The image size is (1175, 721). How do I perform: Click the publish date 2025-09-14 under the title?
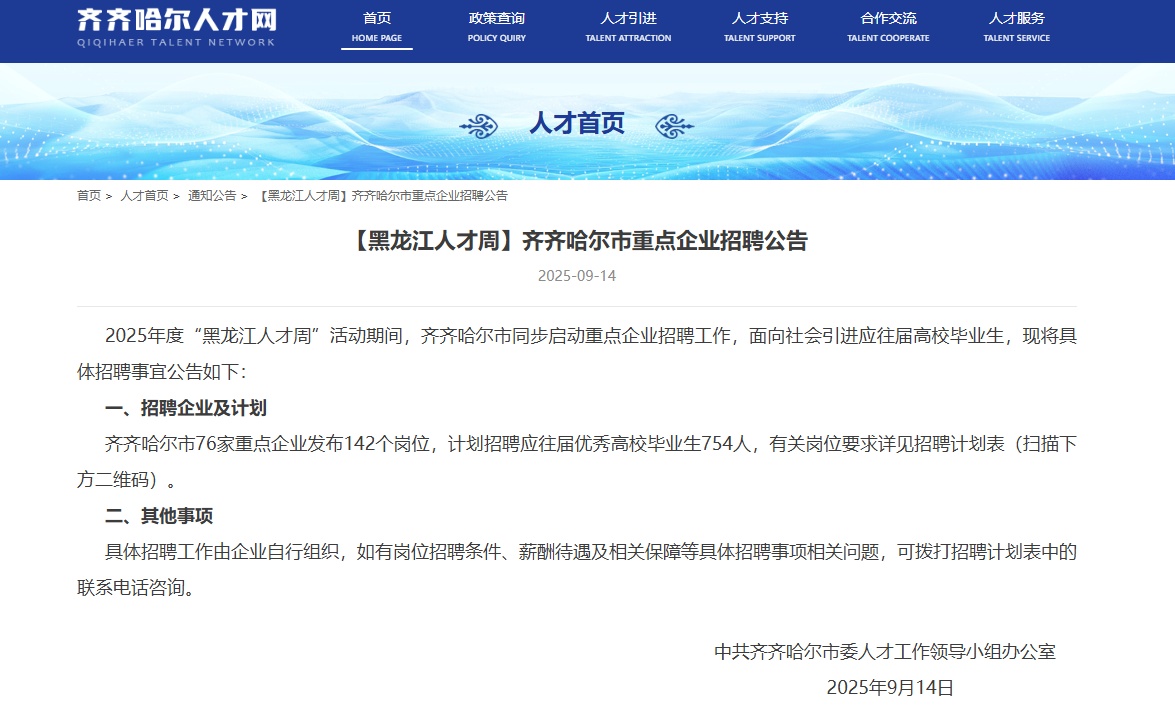pyautogui.click(x=577, y=276)
